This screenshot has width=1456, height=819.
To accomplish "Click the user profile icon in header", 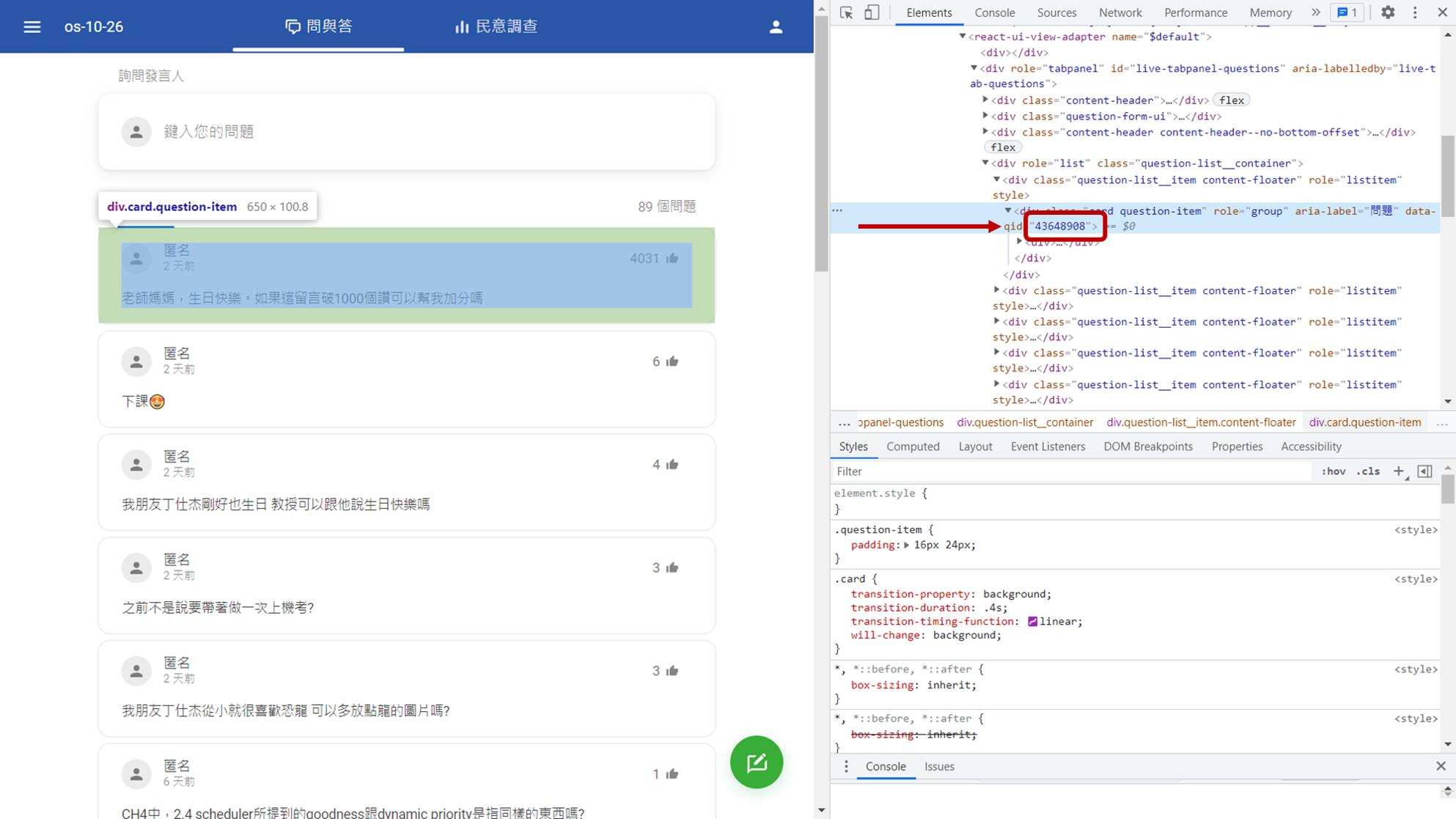I will click(776, 27).
